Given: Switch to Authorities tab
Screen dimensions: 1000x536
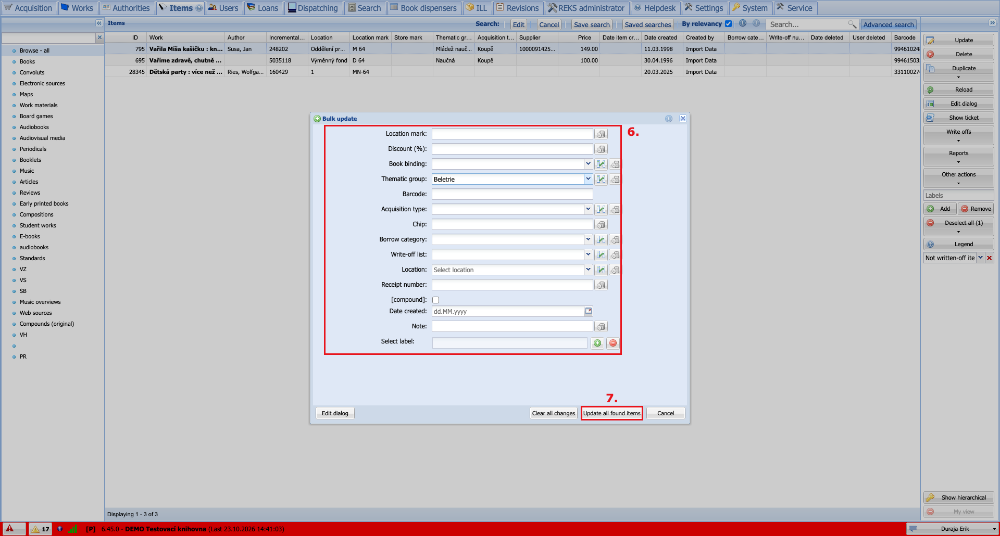Looking at the screenshot, I should pos(126,8).
